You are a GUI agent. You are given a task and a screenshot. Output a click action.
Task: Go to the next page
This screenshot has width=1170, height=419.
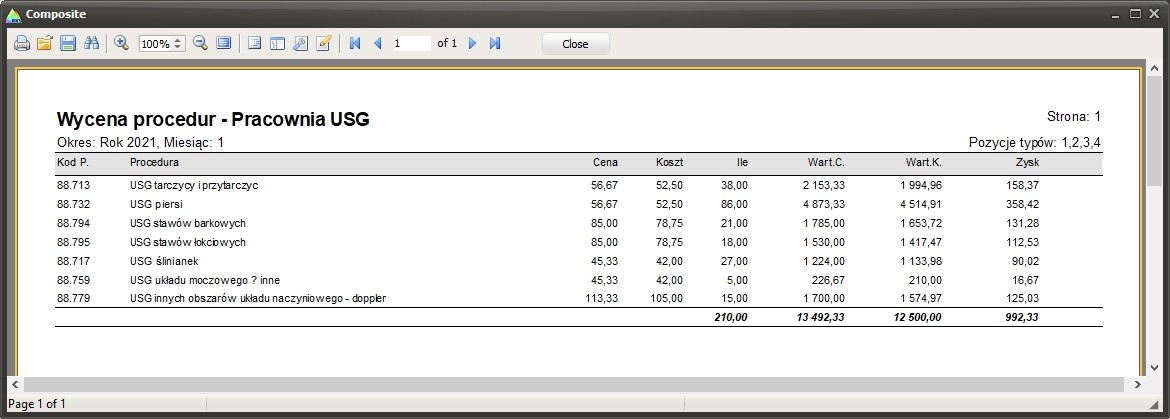coord(472,44)
